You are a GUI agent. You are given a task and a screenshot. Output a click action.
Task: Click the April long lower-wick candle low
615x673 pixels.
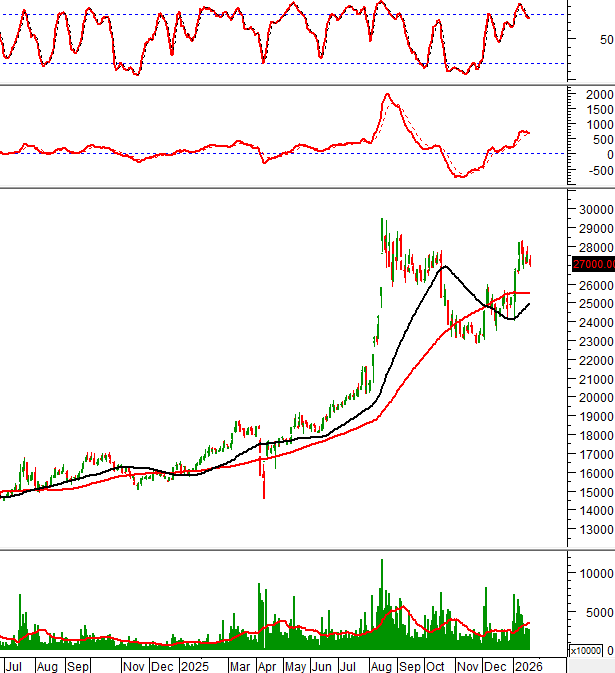pos(265,496)
